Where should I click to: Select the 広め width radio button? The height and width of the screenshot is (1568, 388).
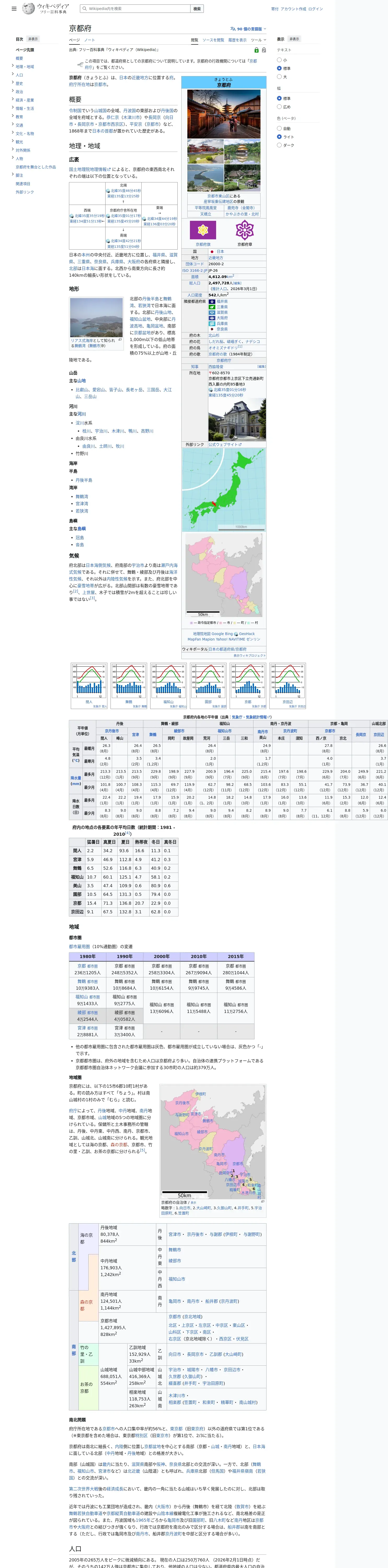pyautogui.click(x=279, y=107)
